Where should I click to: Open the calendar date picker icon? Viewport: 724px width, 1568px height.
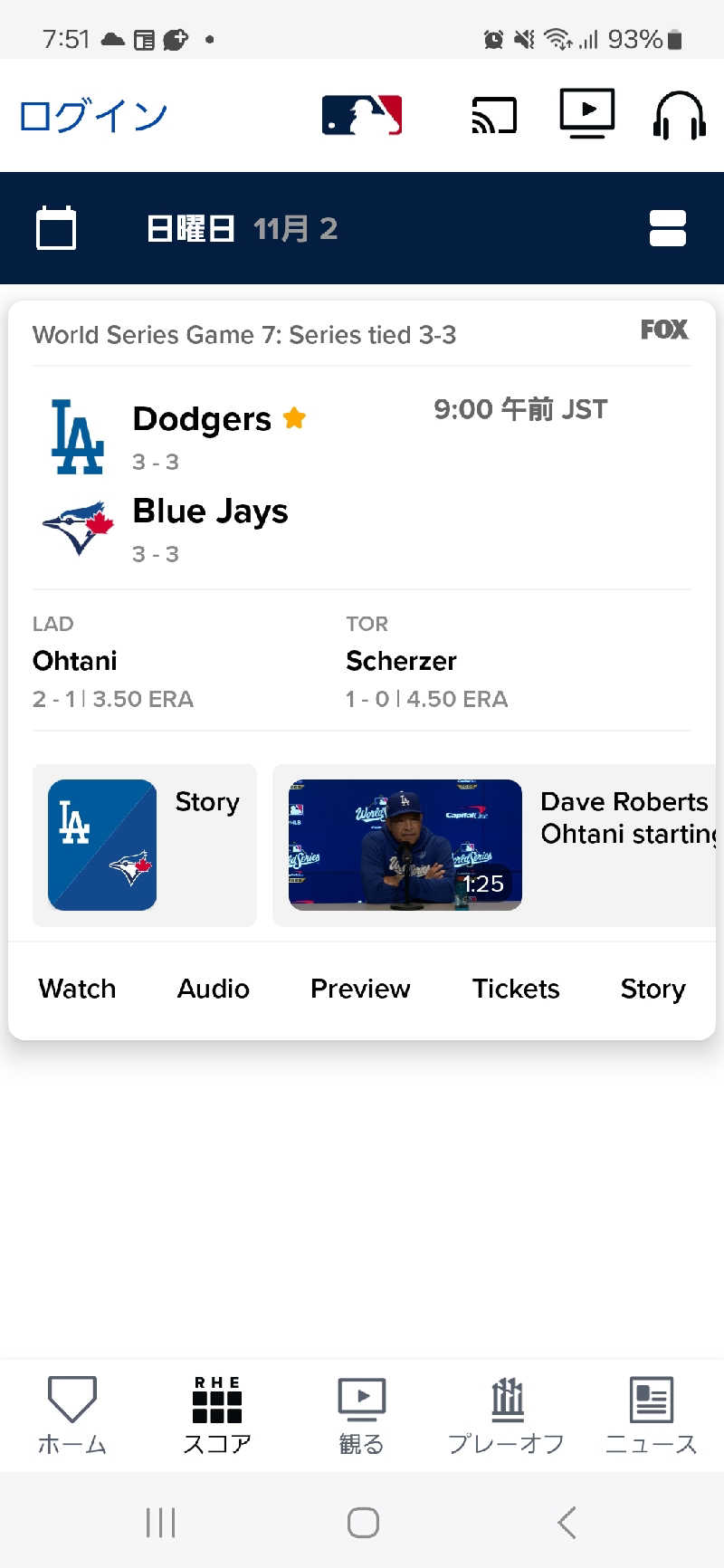coord(56,228)
